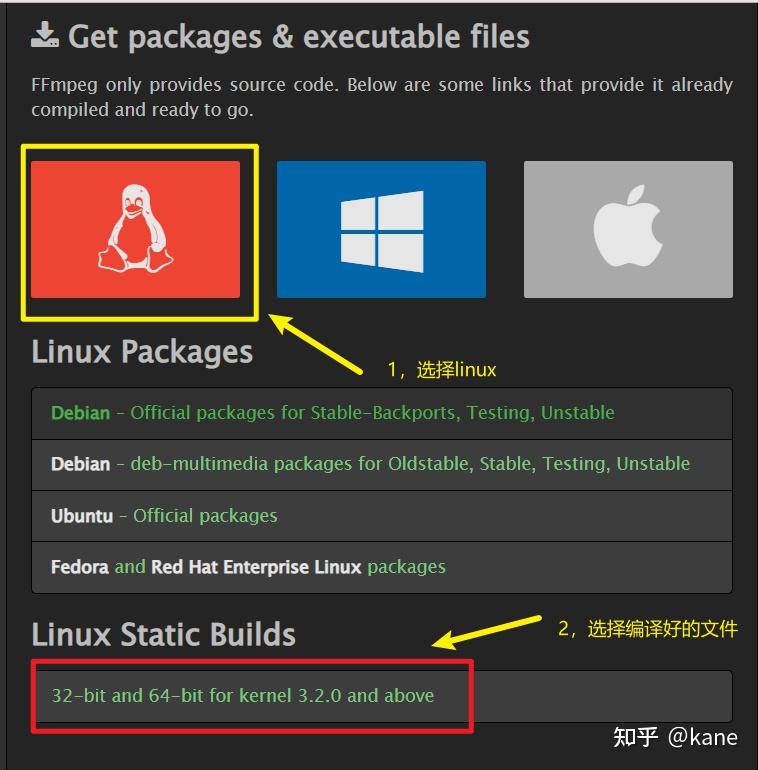
Task: Click the white Windows logo graphic
Action: pos(382,231)
